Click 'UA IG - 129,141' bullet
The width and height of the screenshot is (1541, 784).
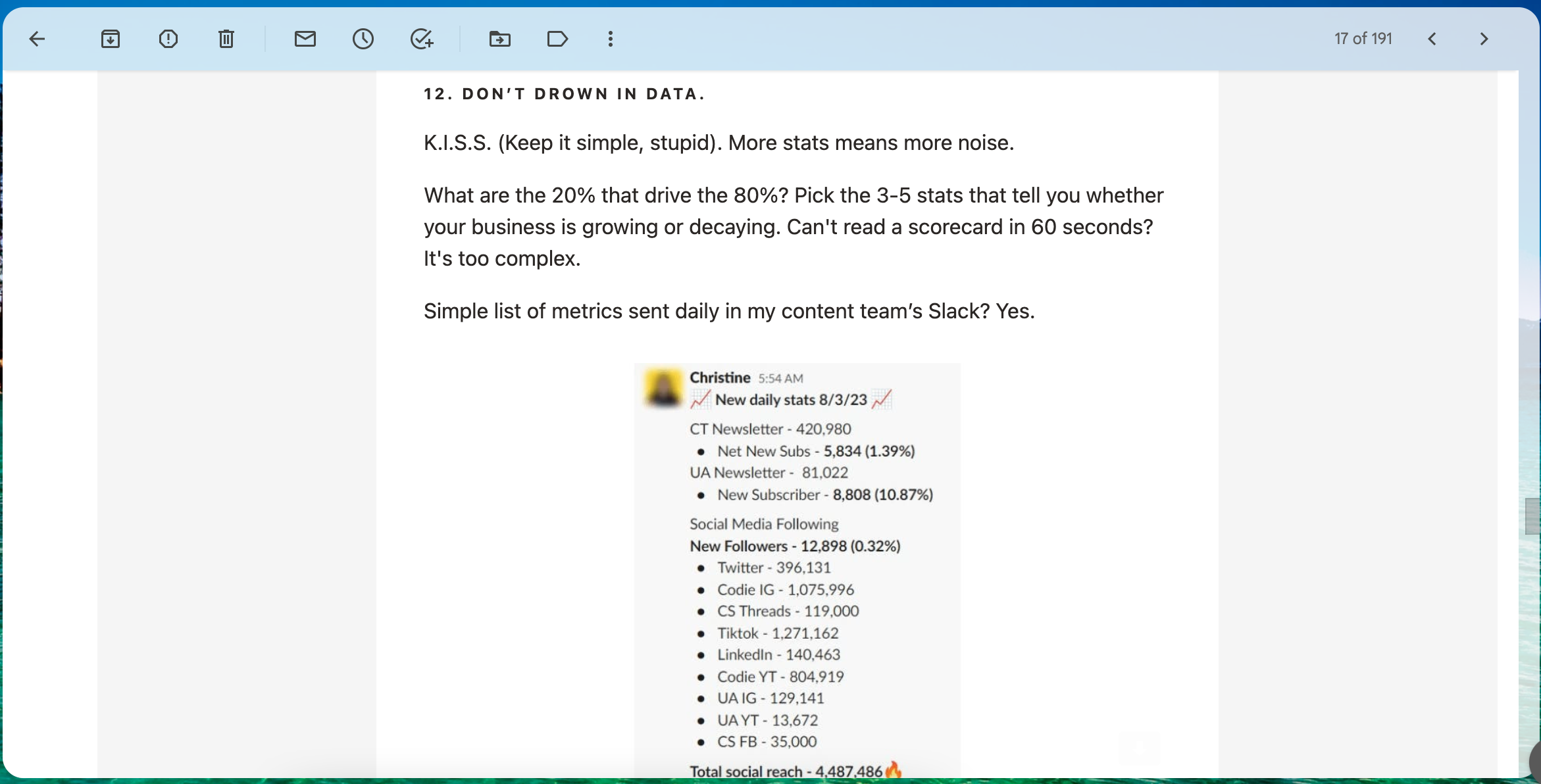770,698
